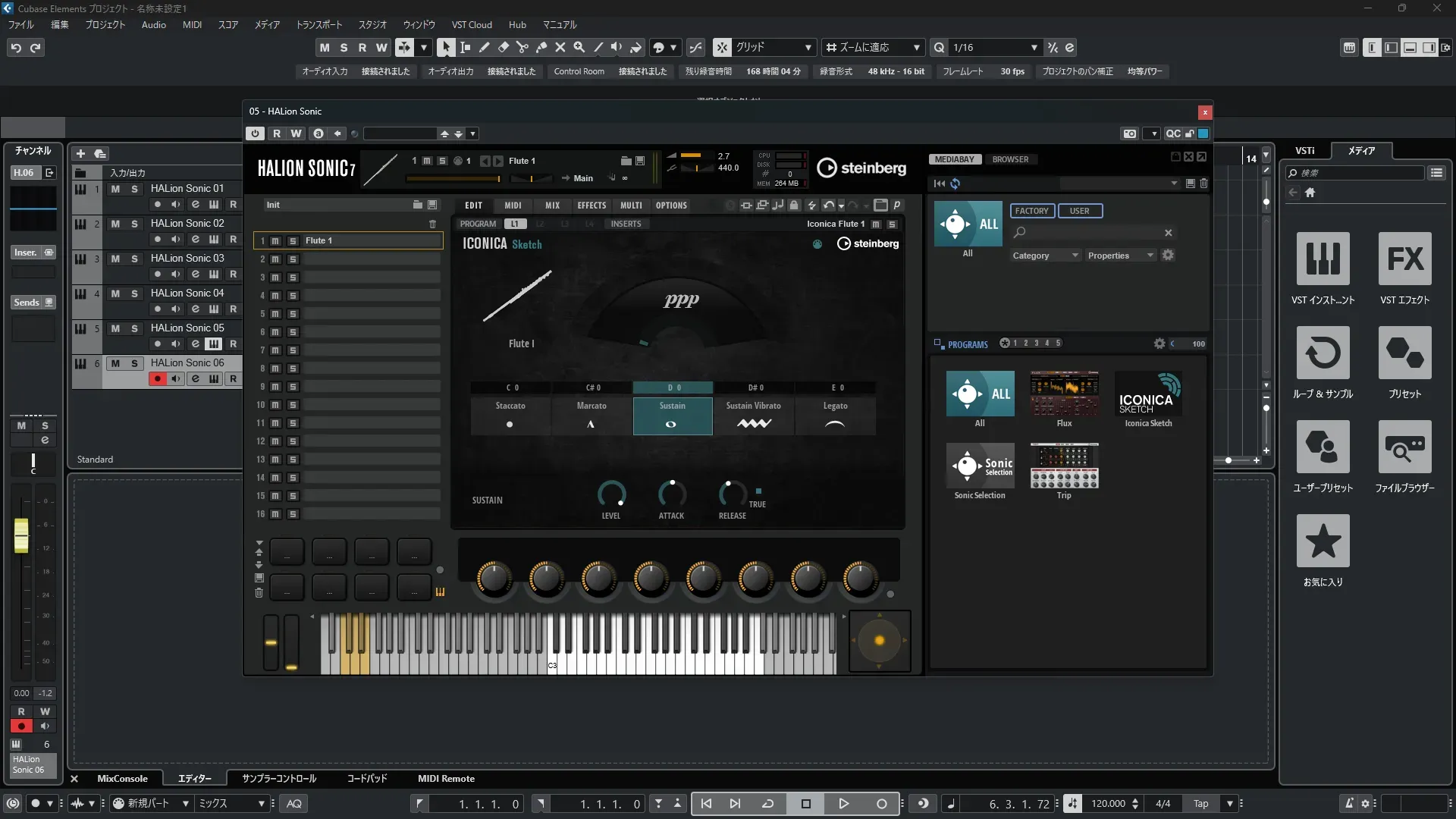Solo the HALion Sonic 01 track

(x=134, y=189)
